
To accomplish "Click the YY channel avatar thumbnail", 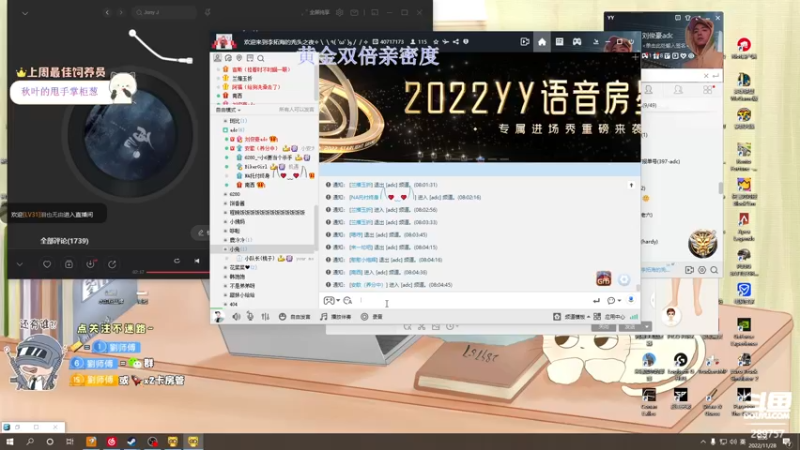I will 224,42.
